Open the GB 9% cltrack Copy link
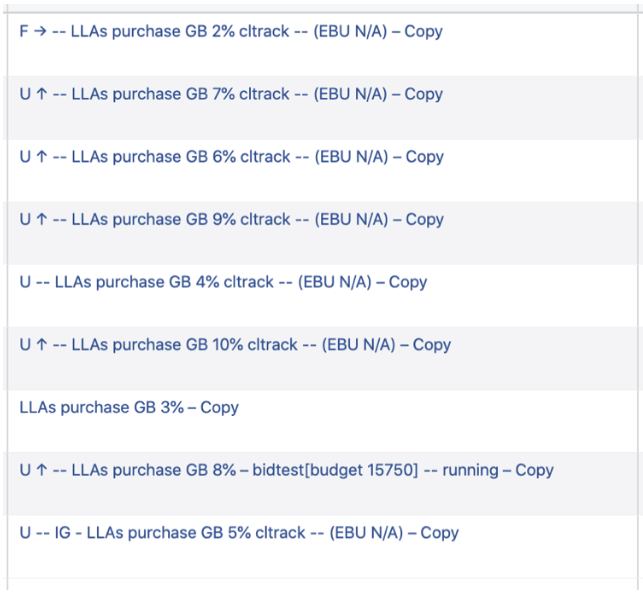Viewport: 643px width, 593px height. pyautogui.click(x=231, y=219)
